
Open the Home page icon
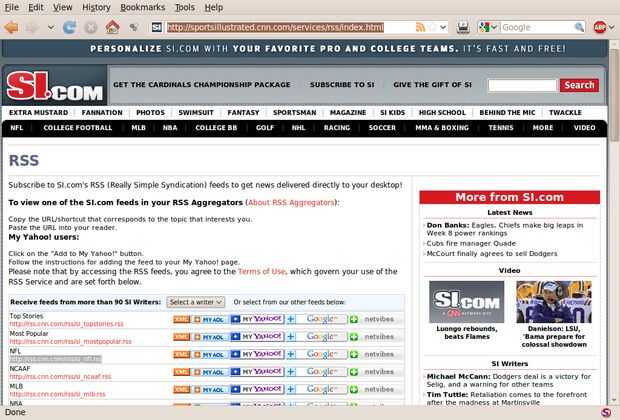[112, 27]
